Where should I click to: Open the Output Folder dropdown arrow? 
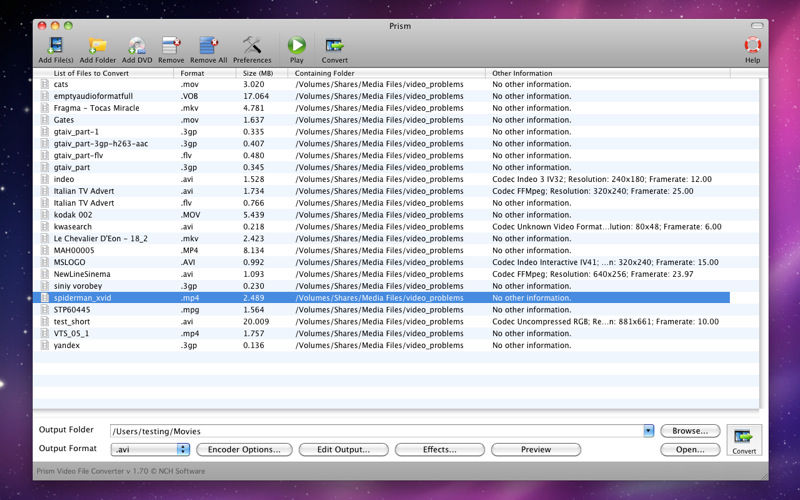pos(648,431)
